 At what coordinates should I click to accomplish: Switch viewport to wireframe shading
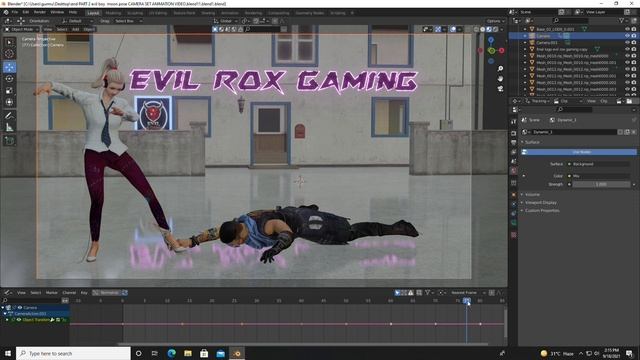476,29
